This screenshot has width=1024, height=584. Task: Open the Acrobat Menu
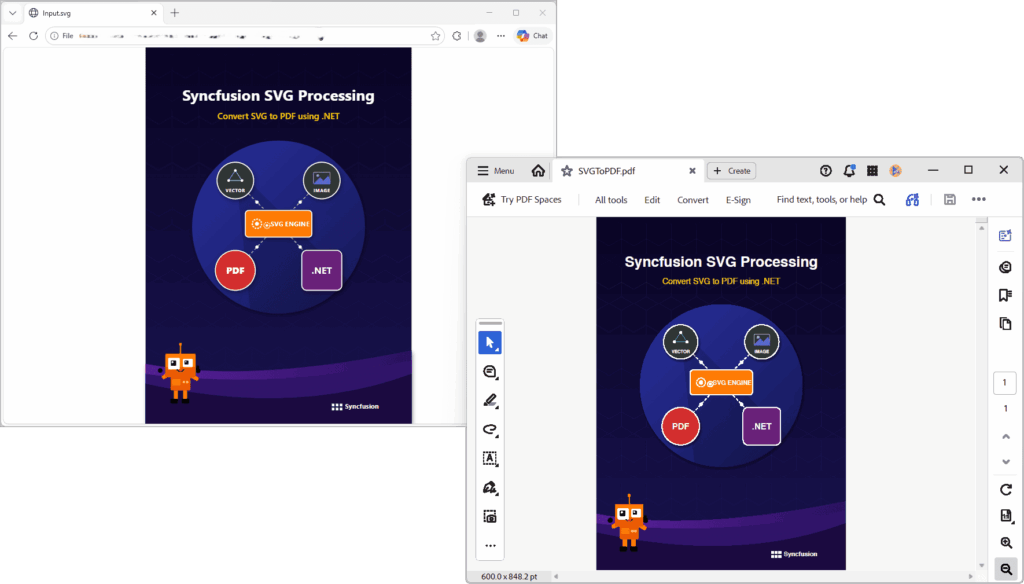click(x=496, y=170)
